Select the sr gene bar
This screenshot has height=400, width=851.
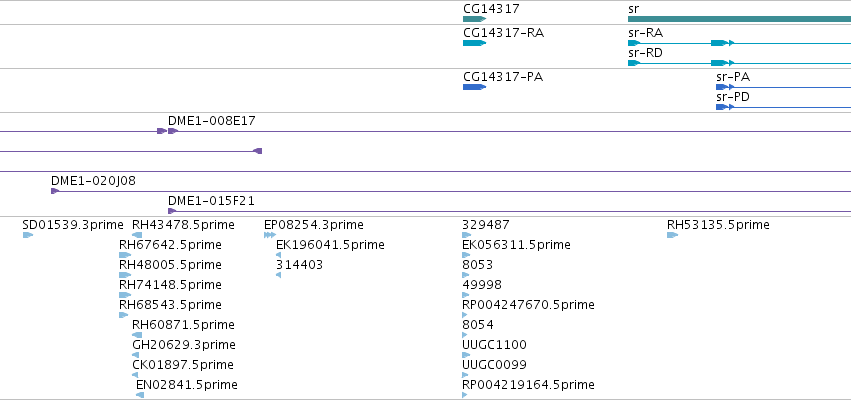tap(739, 19)
